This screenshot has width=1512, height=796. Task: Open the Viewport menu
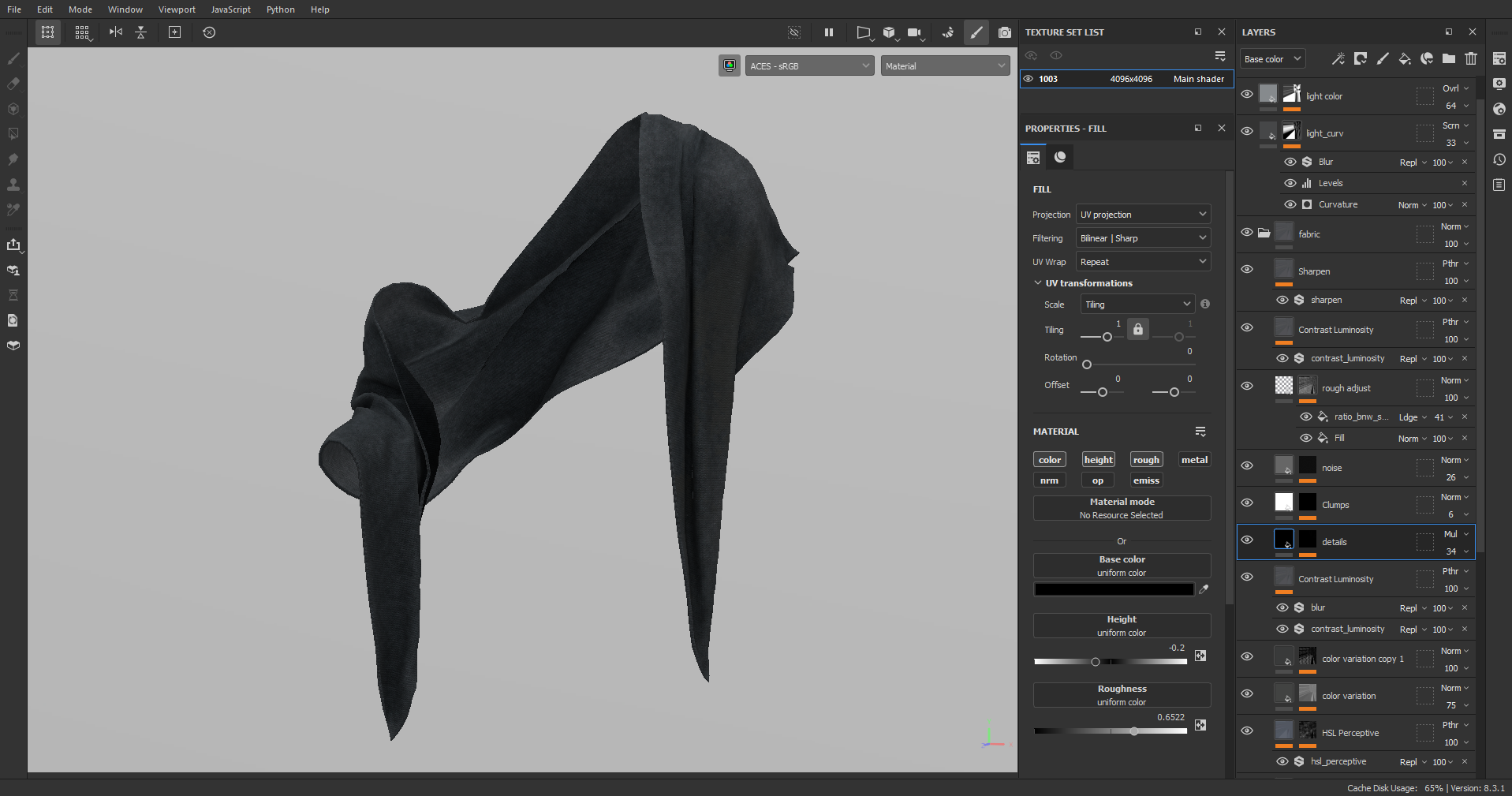click(177, 9)
